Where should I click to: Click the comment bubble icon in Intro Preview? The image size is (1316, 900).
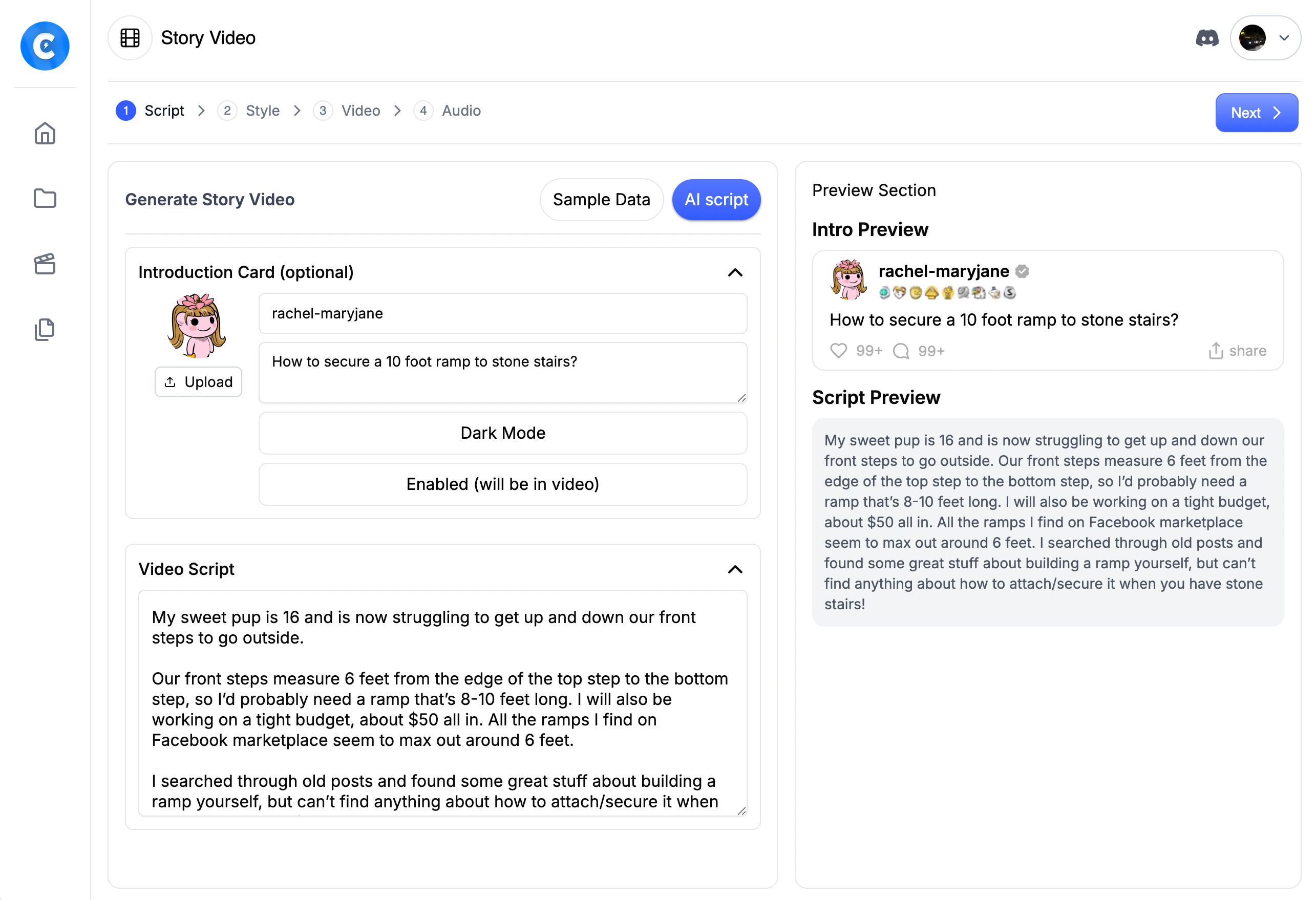point(901,351)
